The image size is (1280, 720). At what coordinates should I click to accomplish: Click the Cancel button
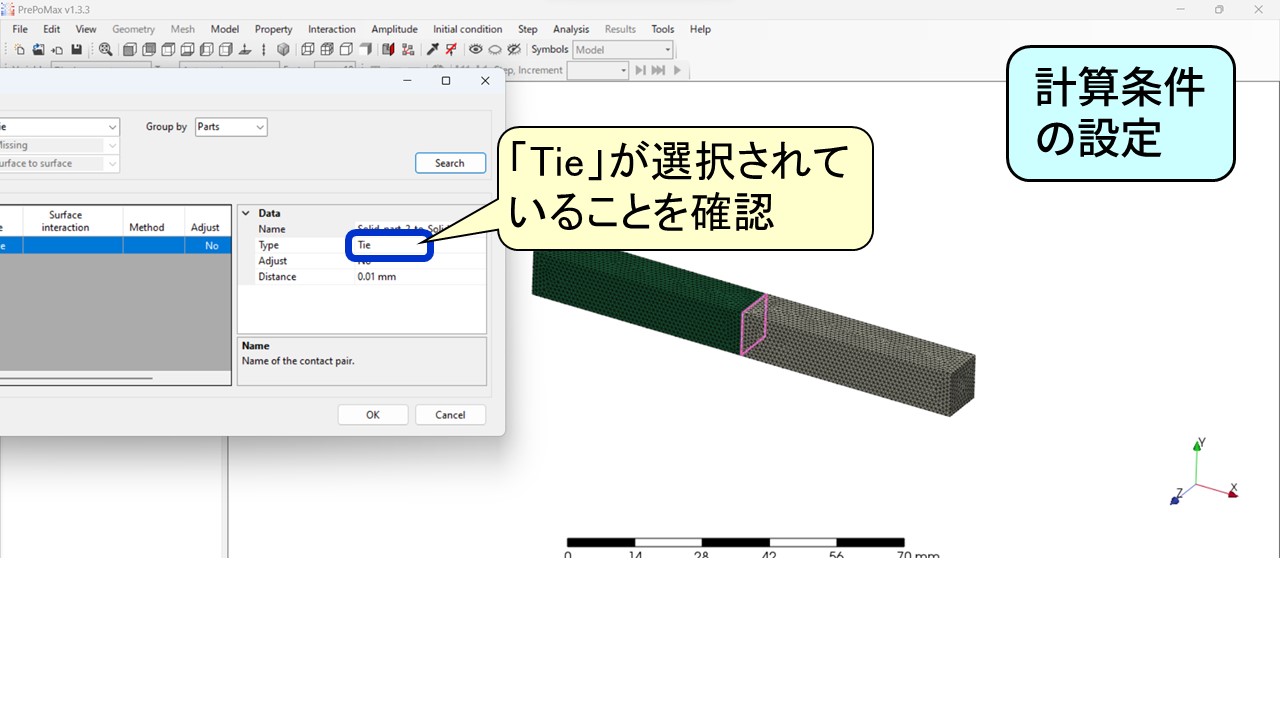tap(450, 415)
